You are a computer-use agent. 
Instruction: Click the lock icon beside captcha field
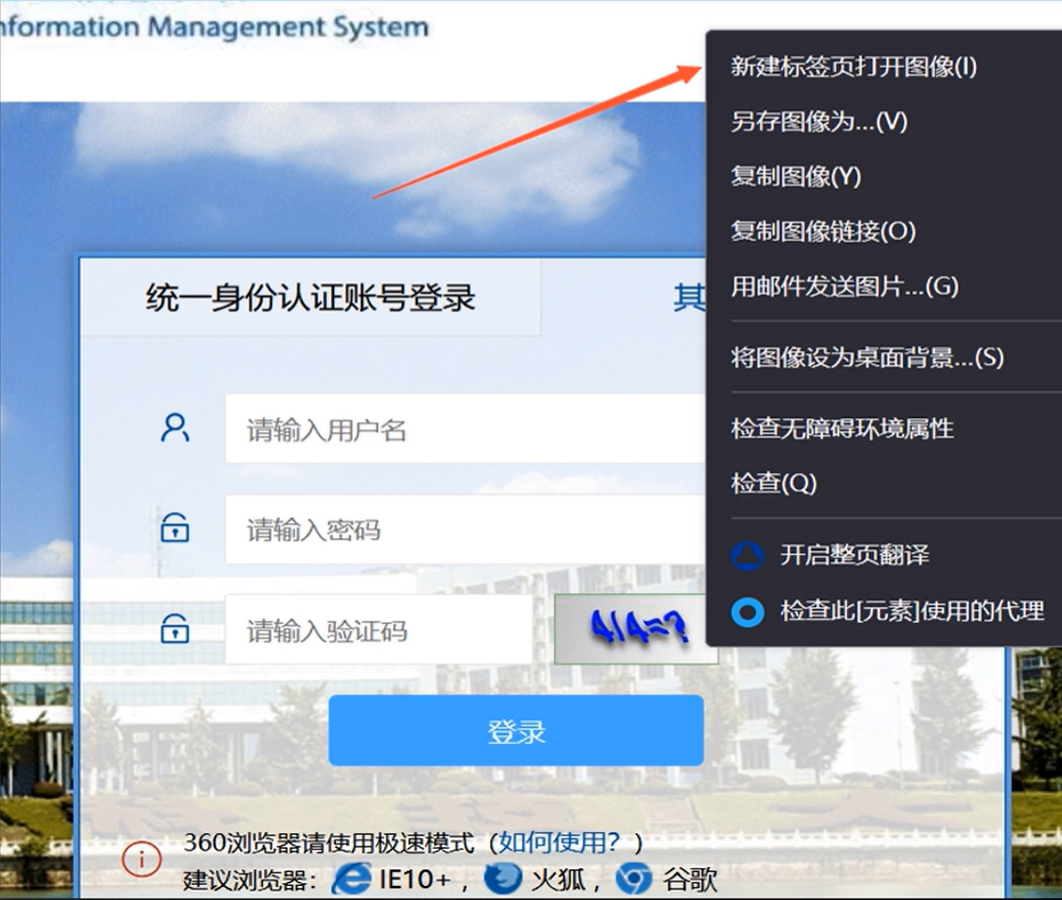pos(175,630)
